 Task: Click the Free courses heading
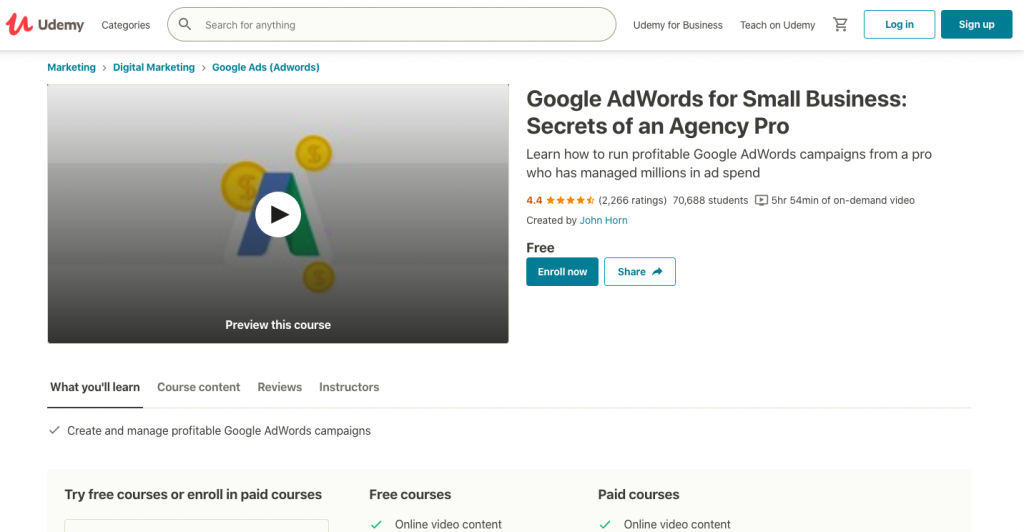click(x=410, y=495)
